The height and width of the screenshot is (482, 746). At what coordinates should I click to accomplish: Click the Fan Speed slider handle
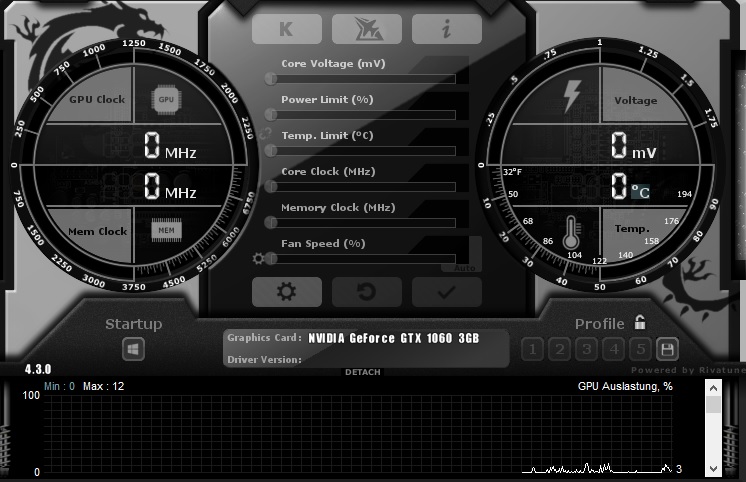click(x=271, y=259)
